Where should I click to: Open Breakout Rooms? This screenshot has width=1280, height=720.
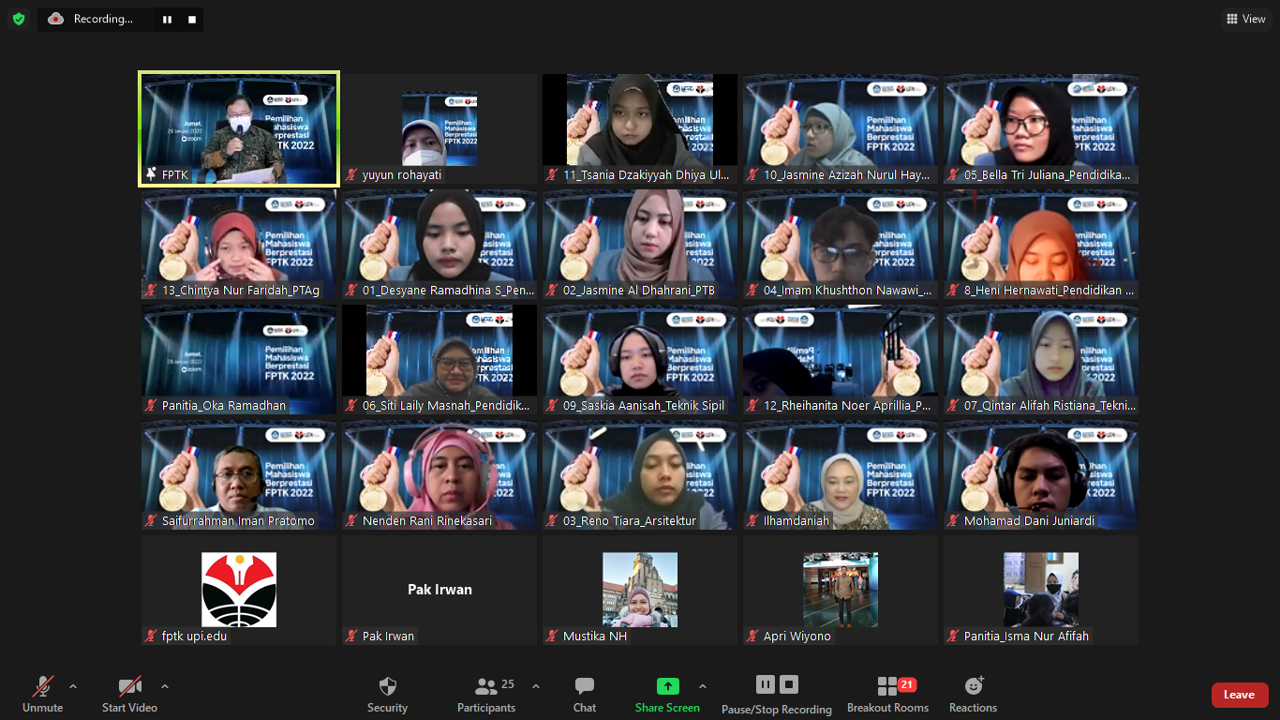888,694
